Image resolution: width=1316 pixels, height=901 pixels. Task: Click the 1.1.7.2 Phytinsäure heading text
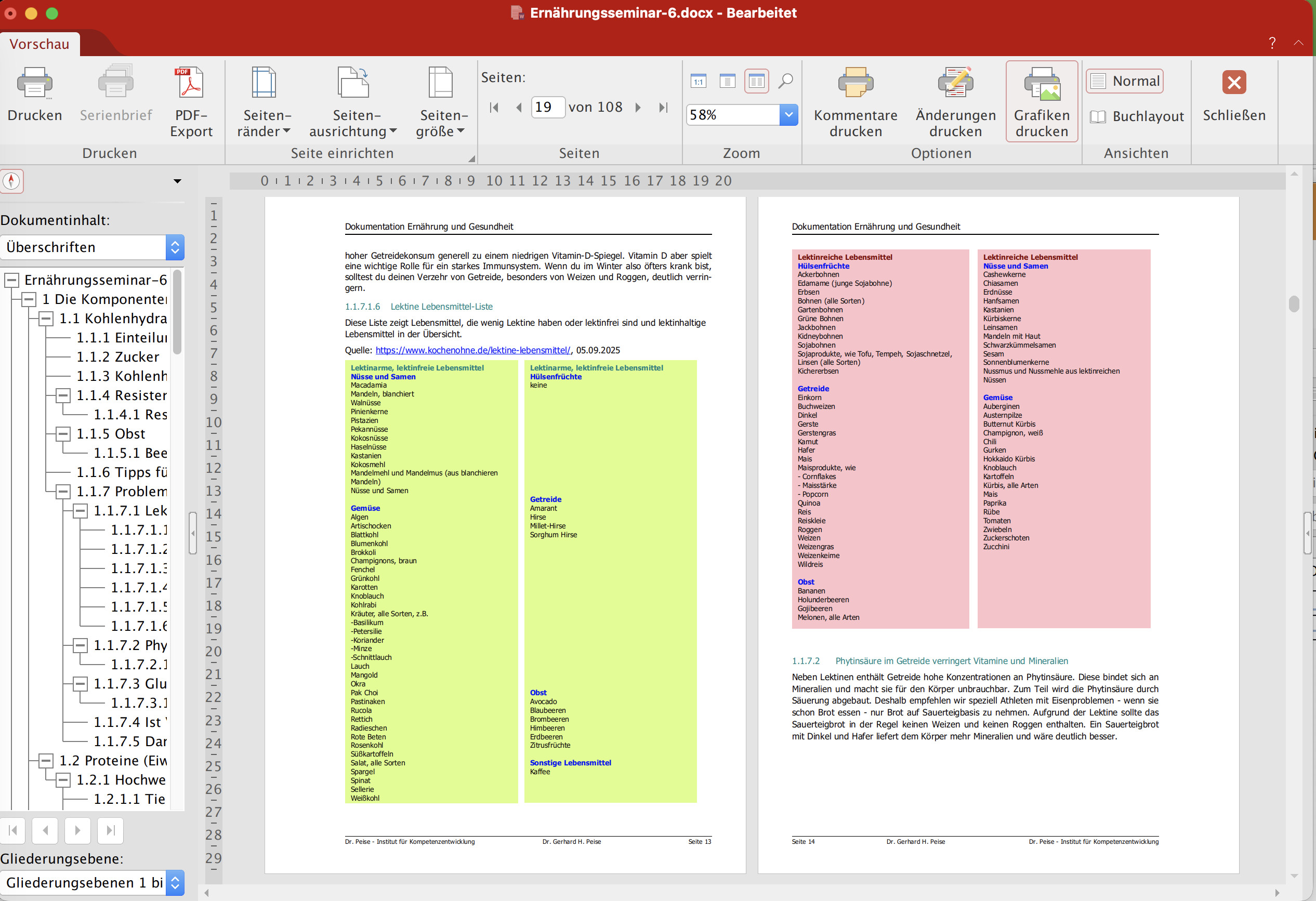(930, 661)
